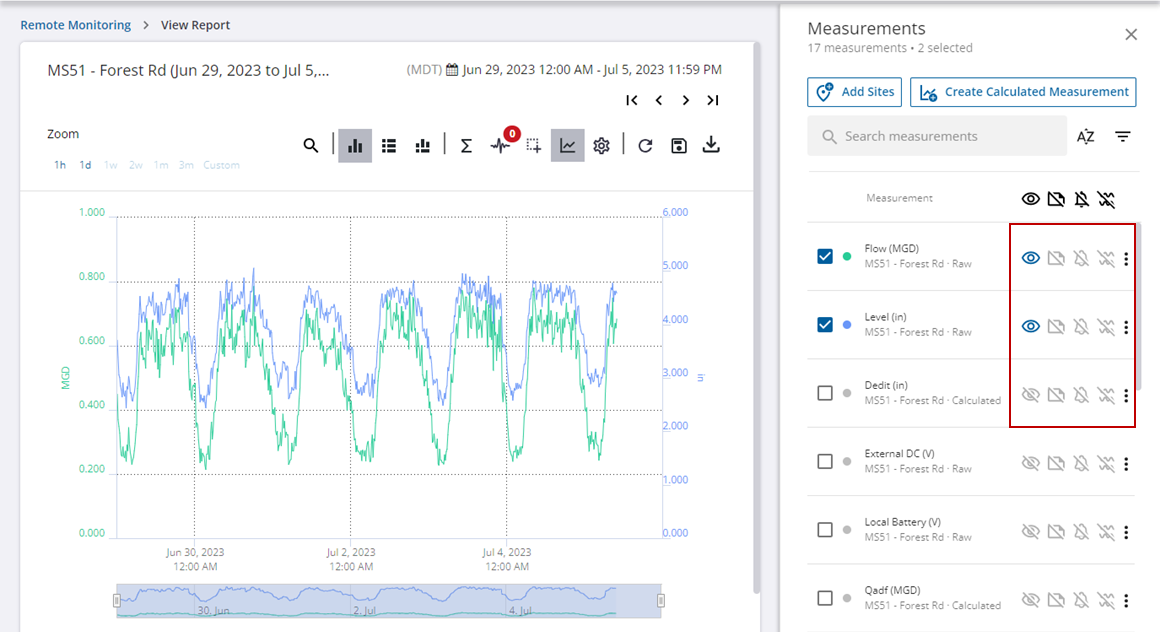Click the sigma summation icon in toolbar
Viewport: 1160px width, 632px height.
pos(466,146)
